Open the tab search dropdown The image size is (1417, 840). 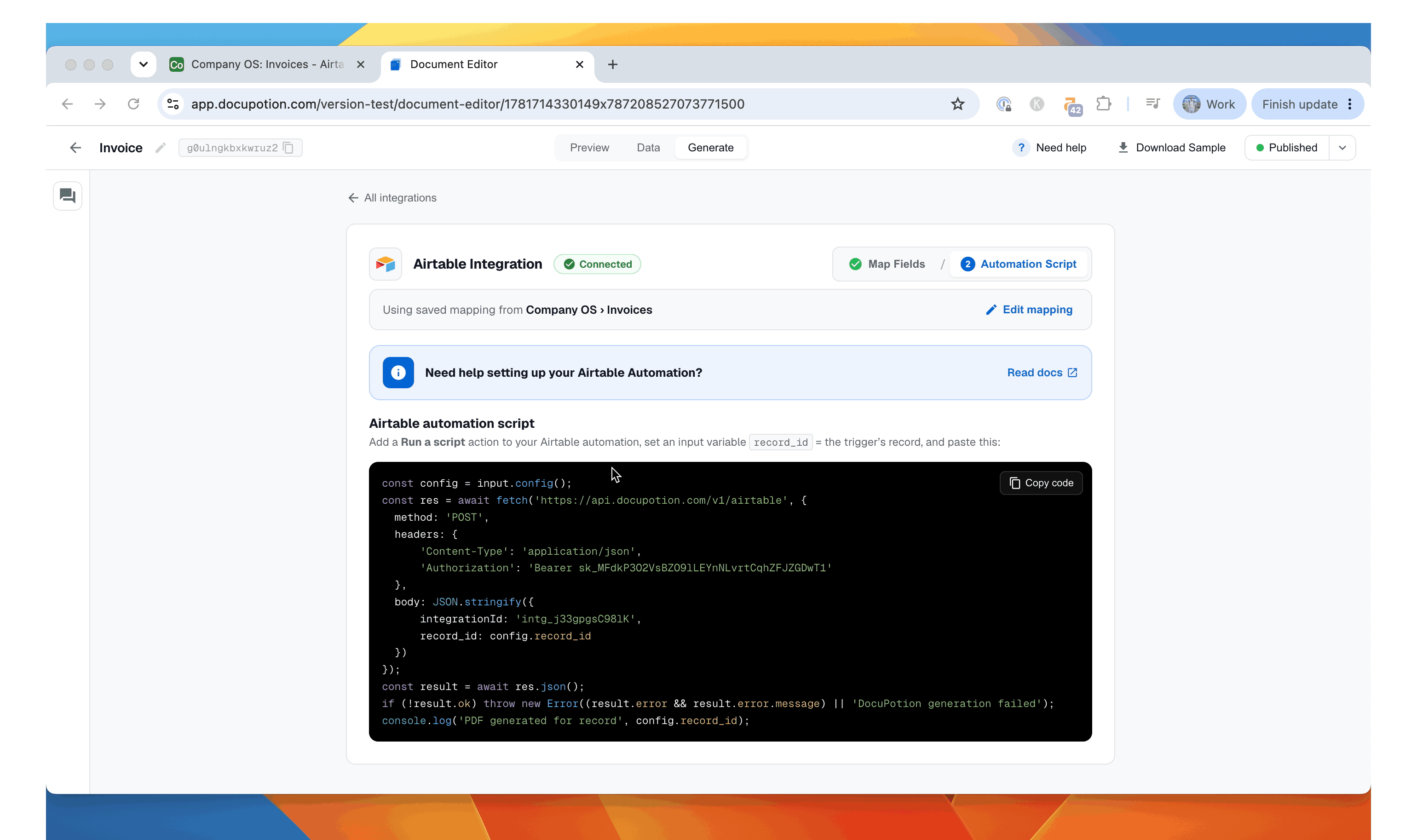pyautogui.click(x=143, y=64)
